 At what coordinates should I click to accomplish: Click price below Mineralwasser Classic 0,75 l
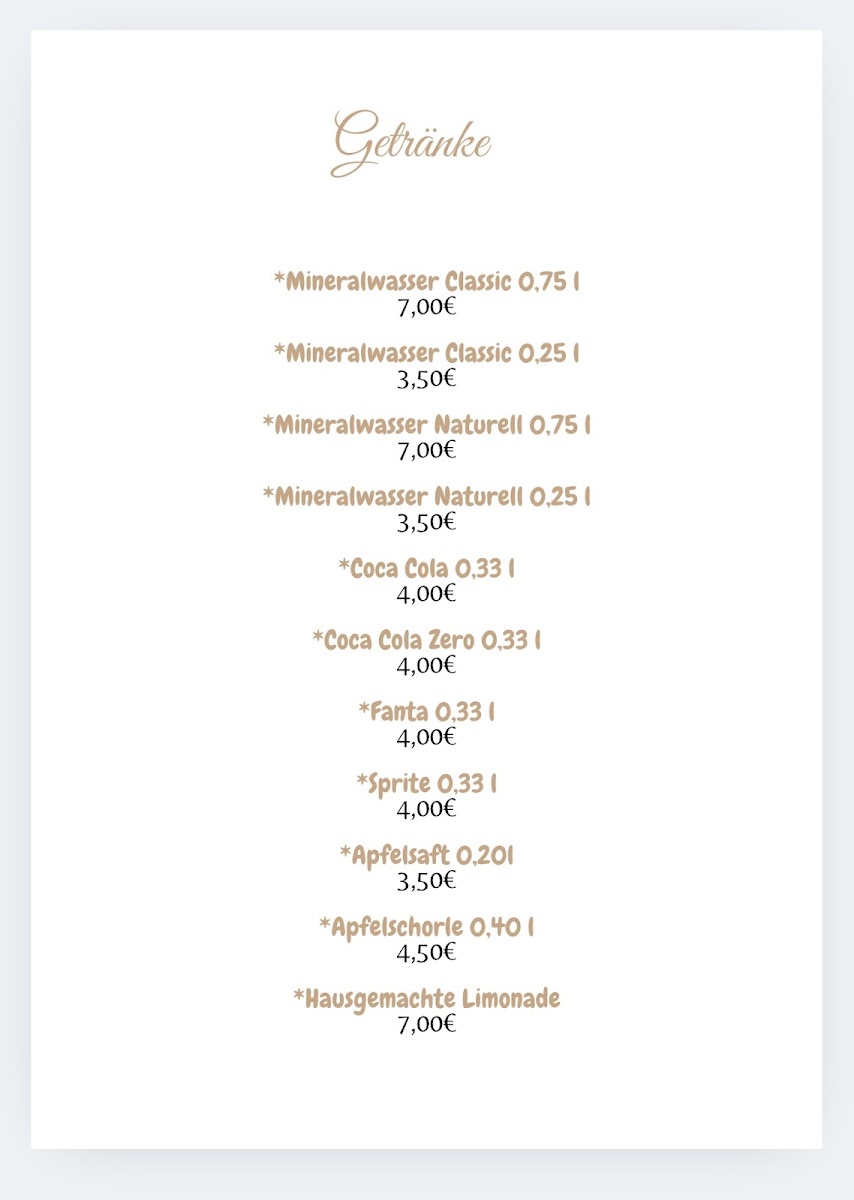(x=427, y=307)
